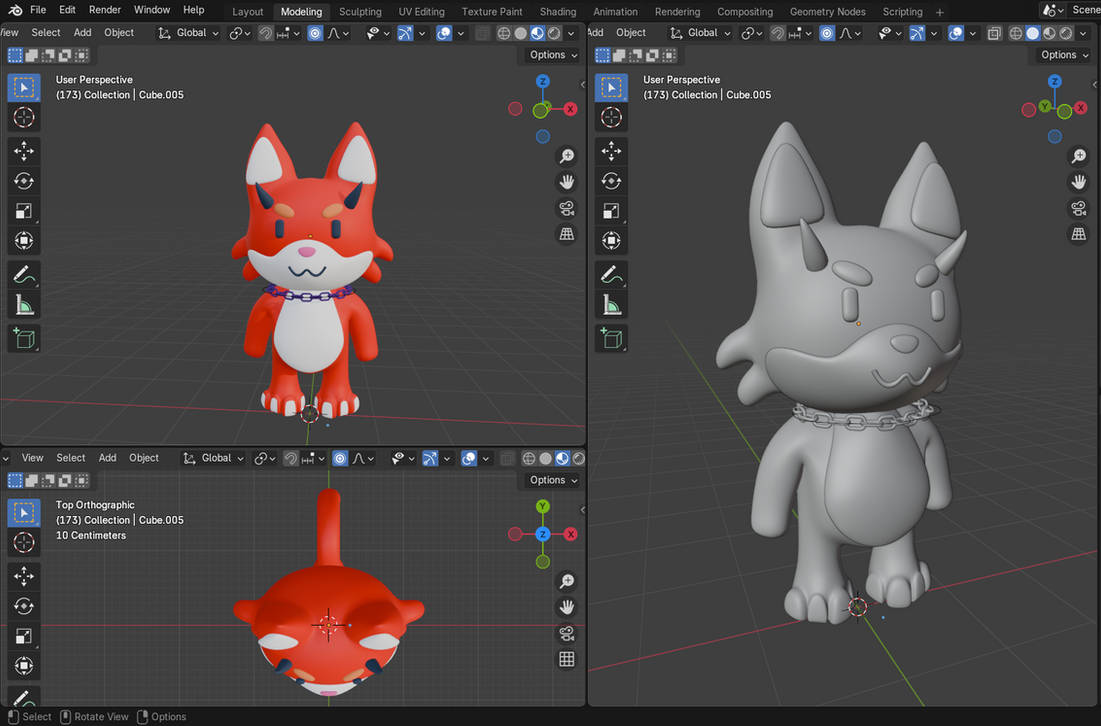This screenshot has height=726, width=1101.
Task: Open Global orientation dropdown in right viewport
Action: click(701, 33)
